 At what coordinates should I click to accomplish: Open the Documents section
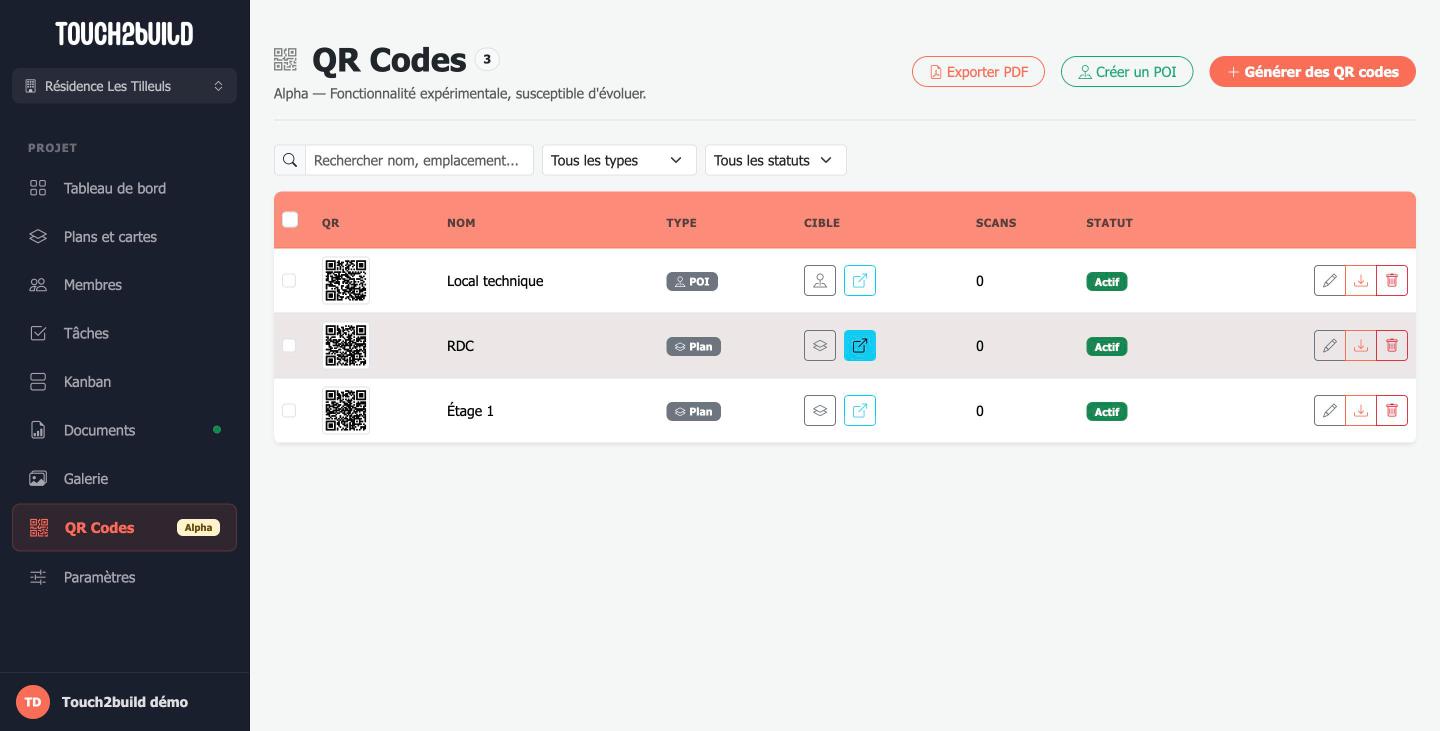tap(124, 430)
